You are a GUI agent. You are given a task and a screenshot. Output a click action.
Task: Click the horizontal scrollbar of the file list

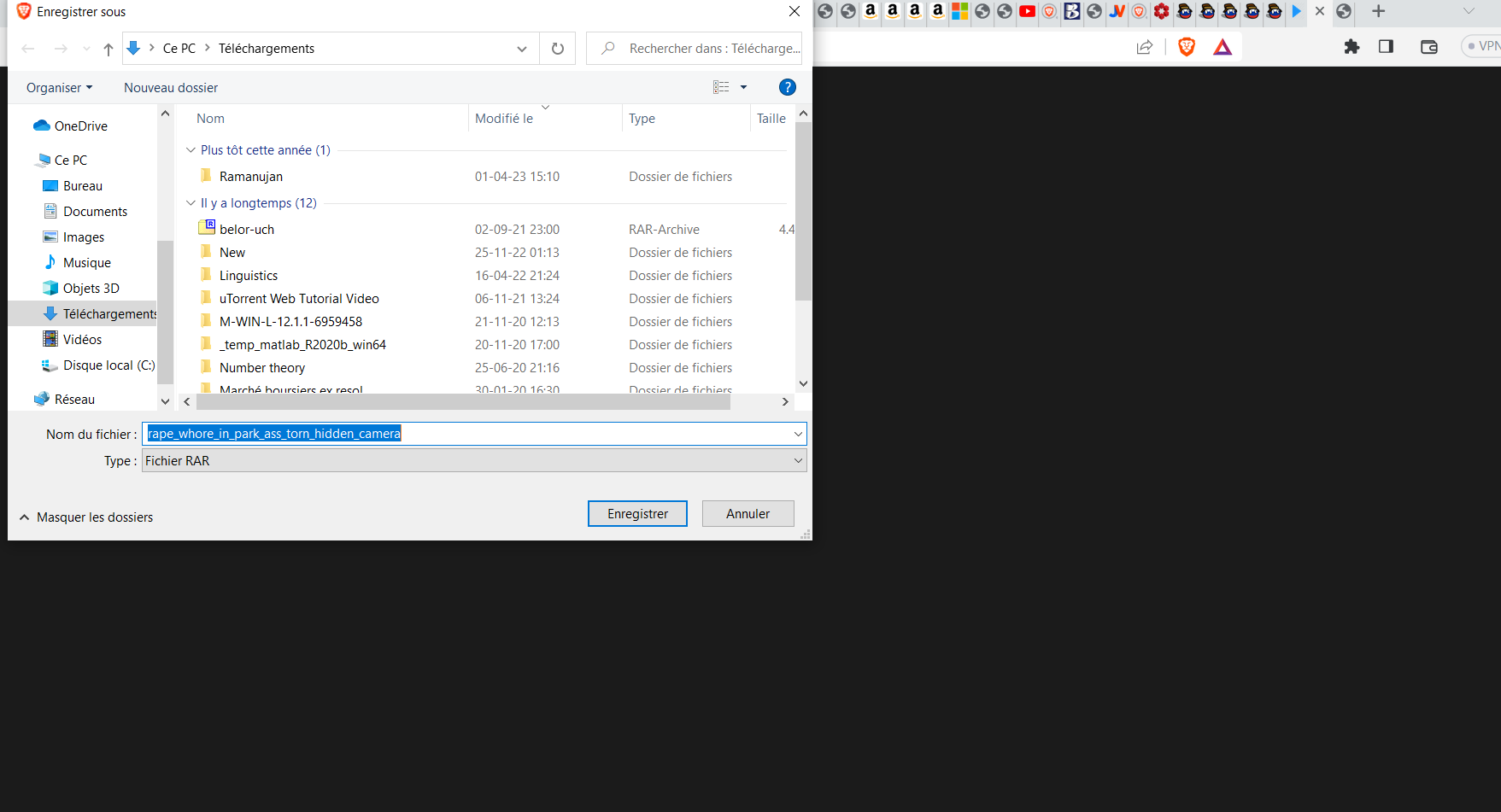(461, 402)
